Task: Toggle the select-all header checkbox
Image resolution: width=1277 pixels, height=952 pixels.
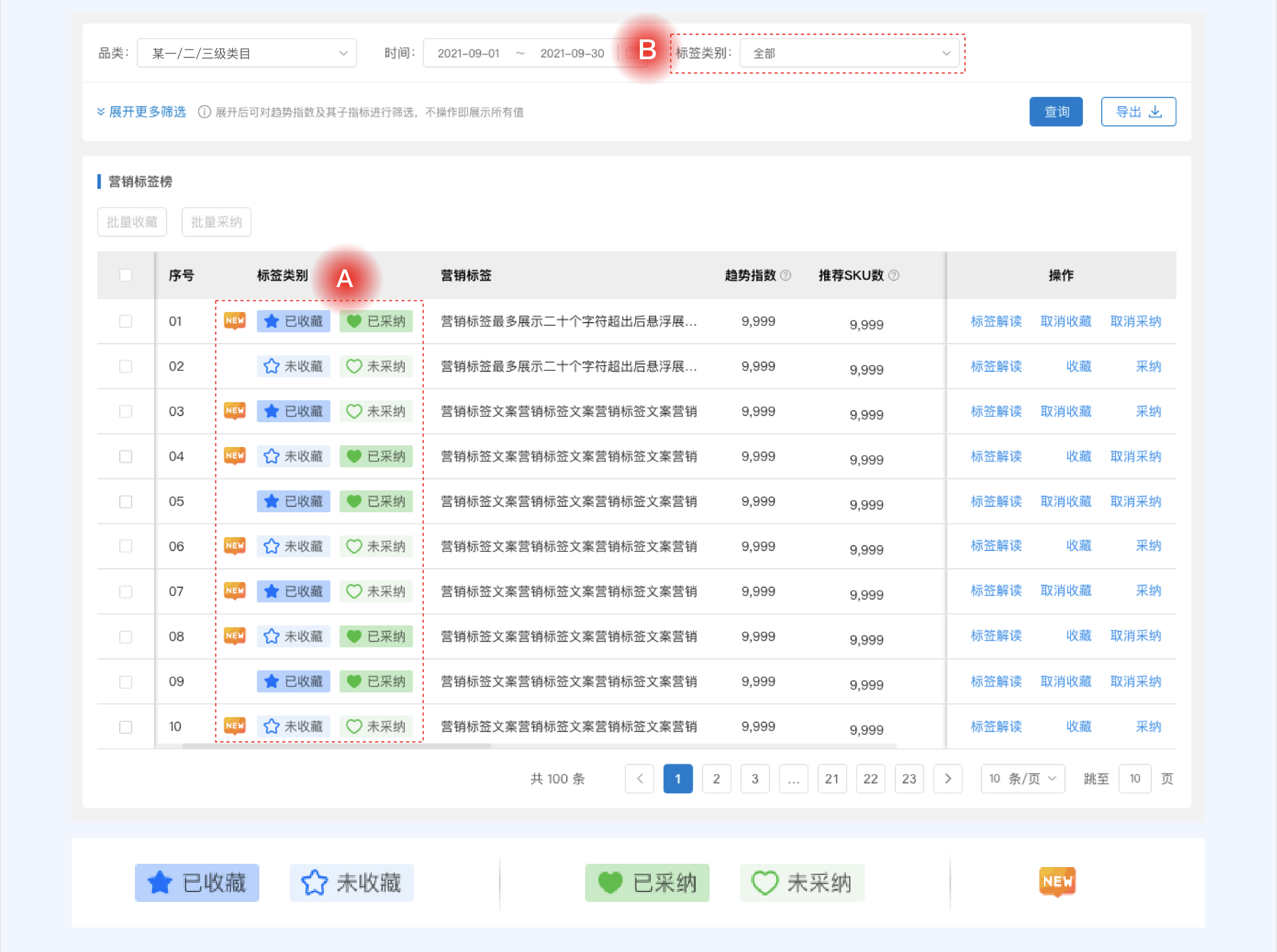Action: tap(126, 275)
